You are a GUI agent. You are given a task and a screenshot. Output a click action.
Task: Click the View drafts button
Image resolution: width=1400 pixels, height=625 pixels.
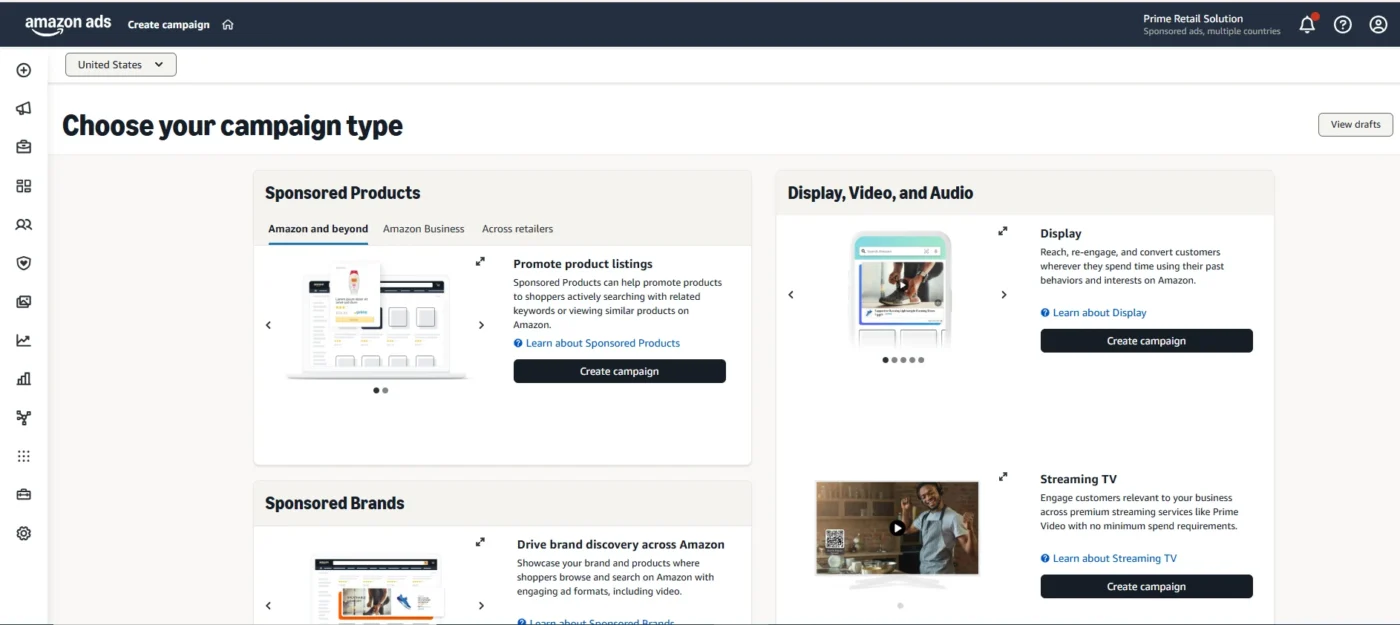(x=1355, y=125)
